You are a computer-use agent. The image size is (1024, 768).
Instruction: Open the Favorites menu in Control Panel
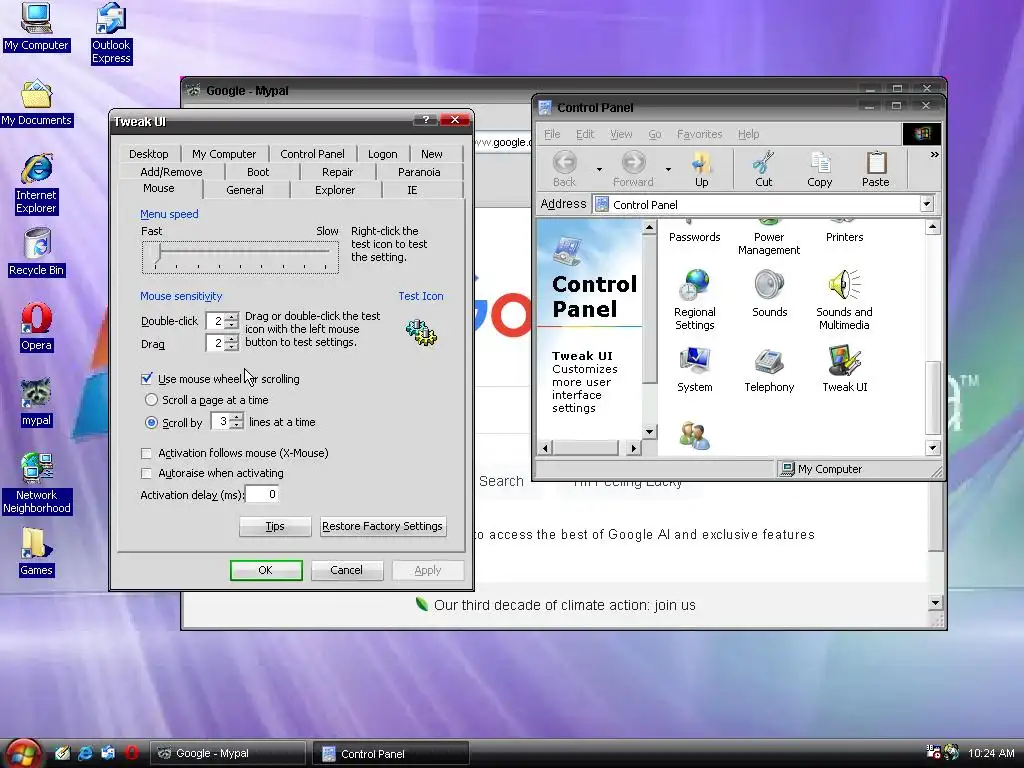699,134
